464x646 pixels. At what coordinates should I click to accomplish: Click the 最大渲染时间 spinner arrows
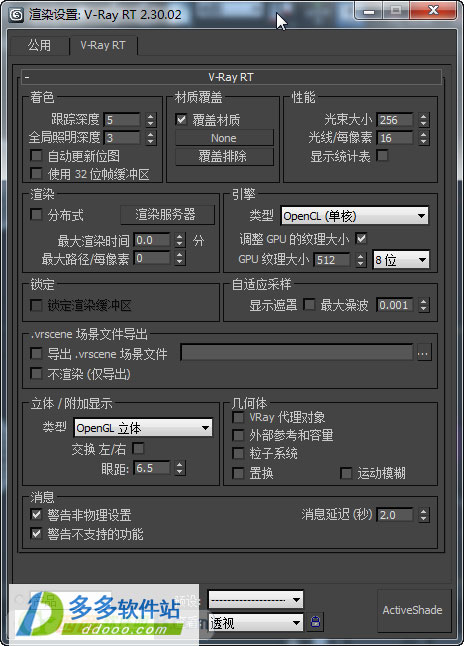point(180,240)
